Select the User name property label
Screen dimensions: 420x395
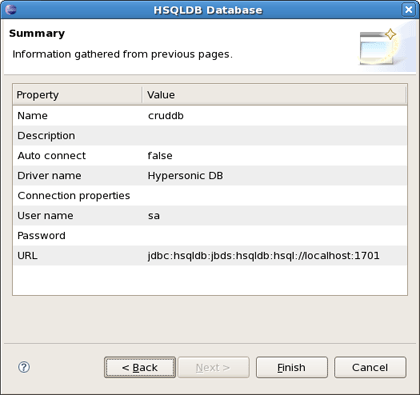(45, 216)
